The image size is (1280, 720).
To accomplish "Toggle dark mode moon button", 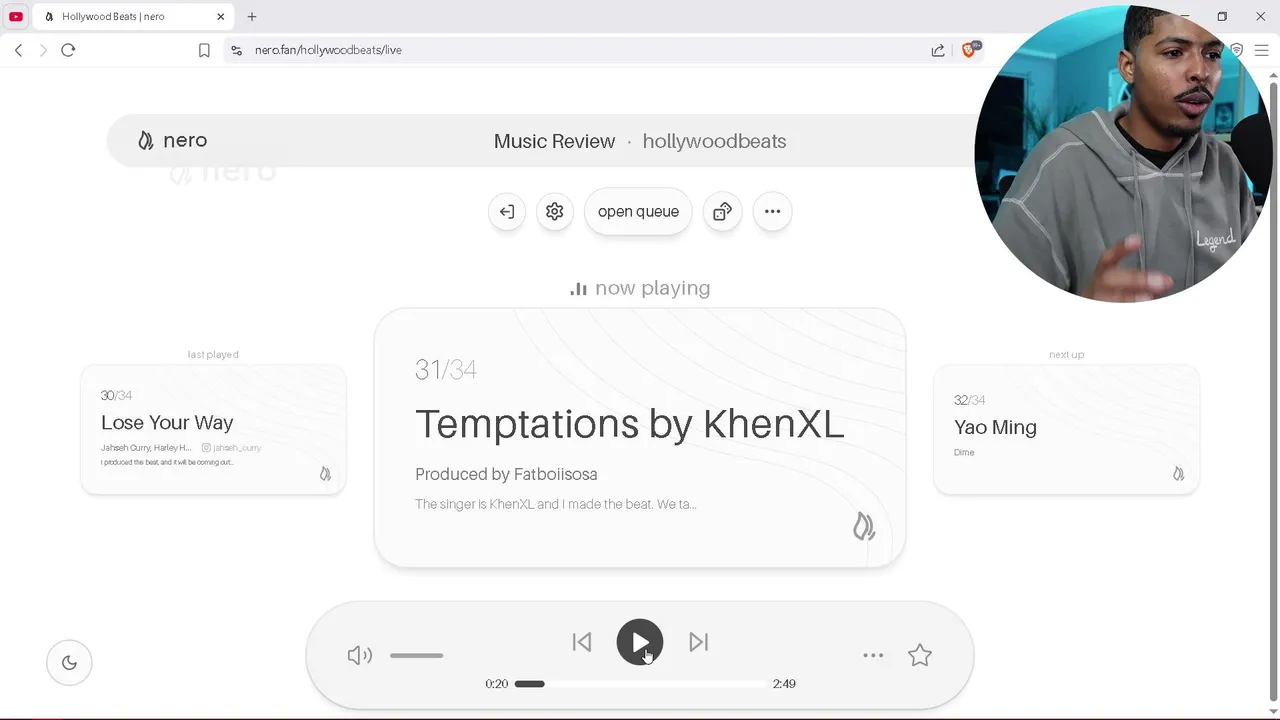I will click(x=69, y=662).
